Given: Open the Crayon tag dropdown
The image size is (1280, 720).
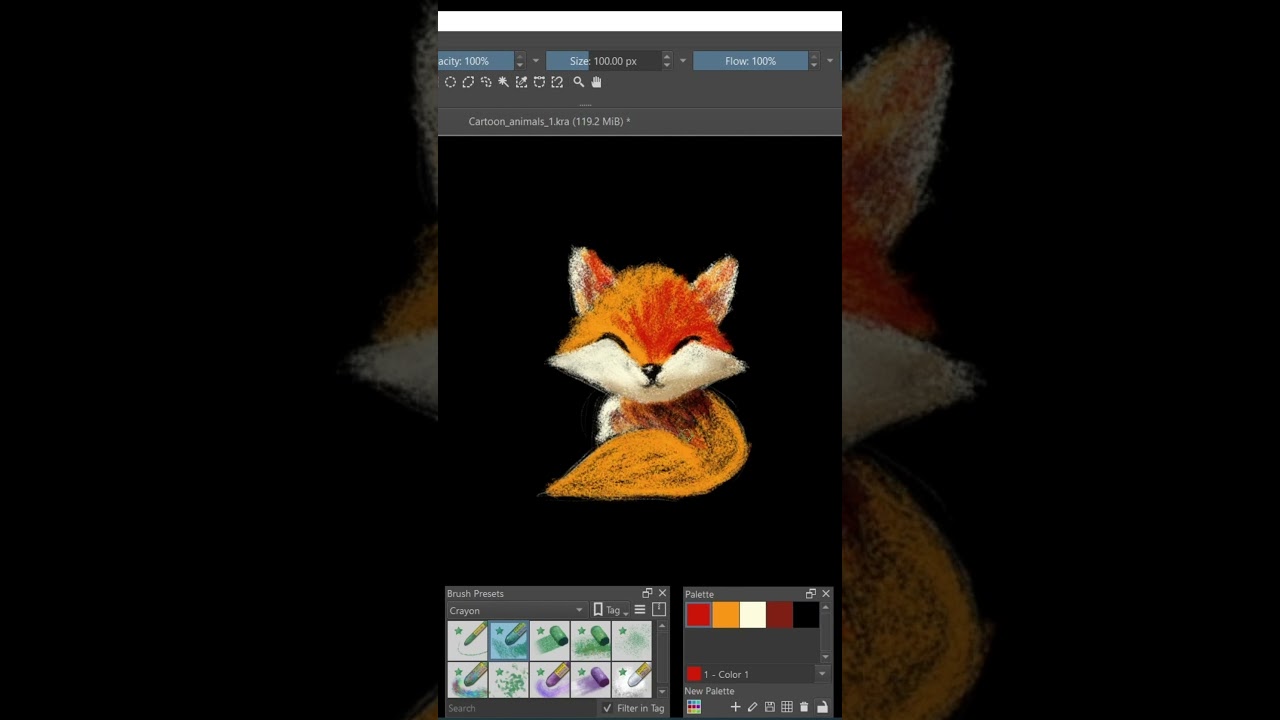Looking at the screenshot, I should [516, 610].
